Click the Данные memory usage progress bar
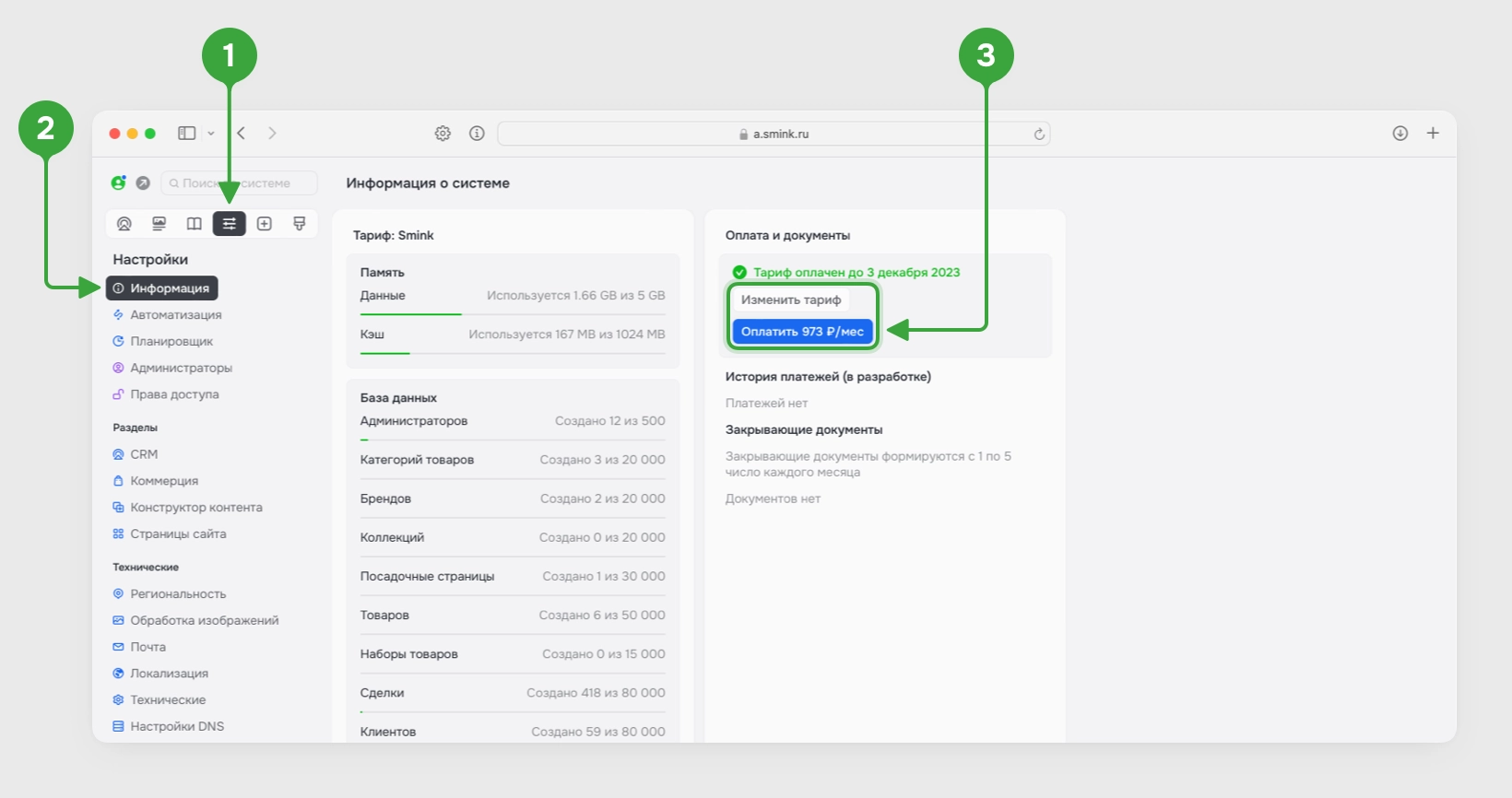This screenshot has height=798, width=1512. pos(513,314)
